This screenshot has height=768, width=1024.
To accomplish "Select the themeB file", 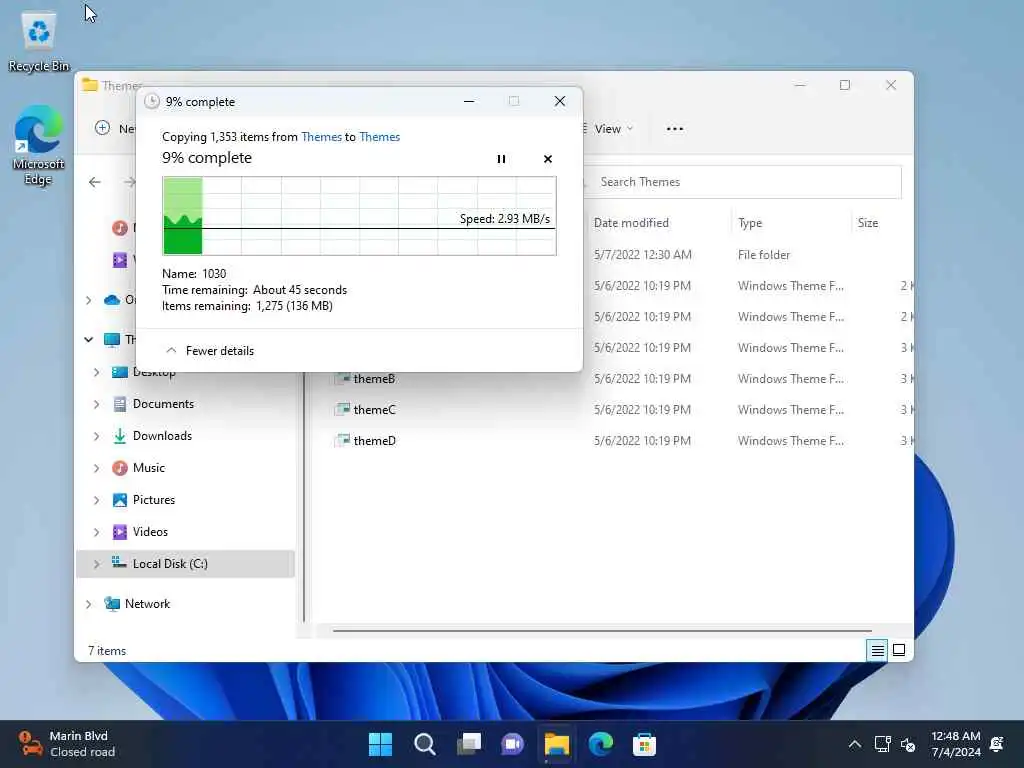I will click(374, 379).
